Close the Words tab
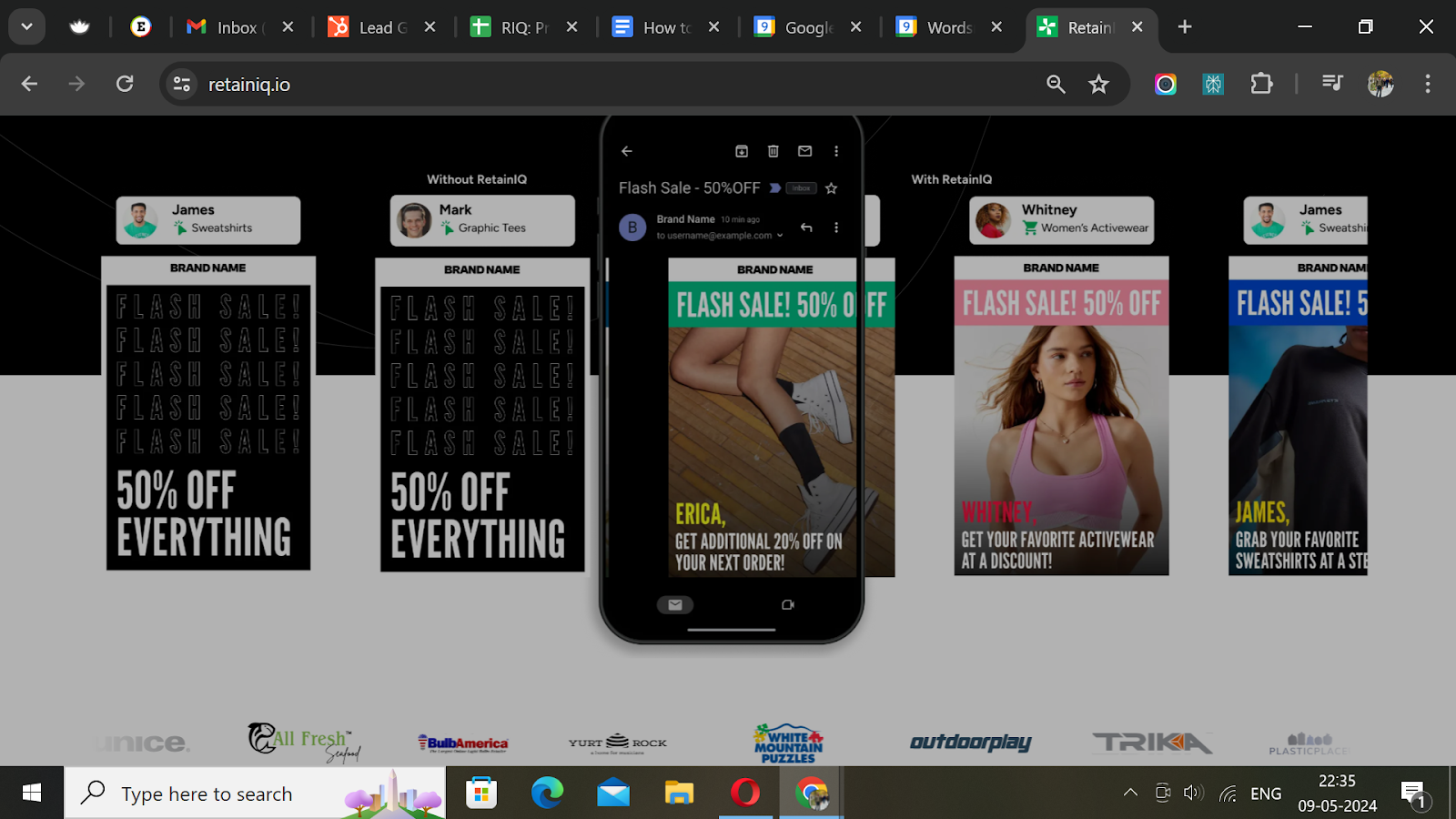 tap(996, 27)
